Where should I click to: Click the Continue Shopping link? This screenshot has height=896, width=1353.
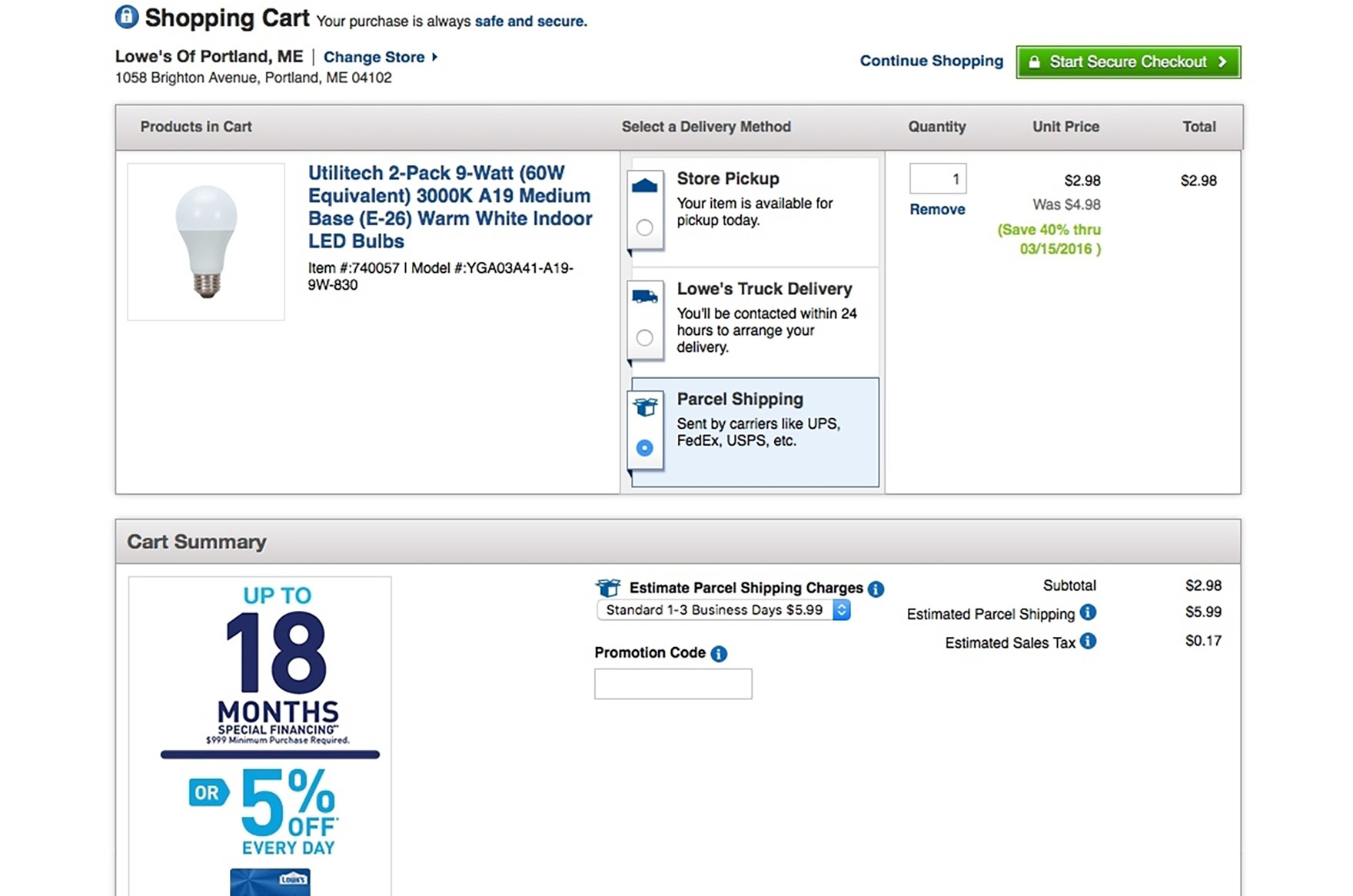tap(931, 61)
